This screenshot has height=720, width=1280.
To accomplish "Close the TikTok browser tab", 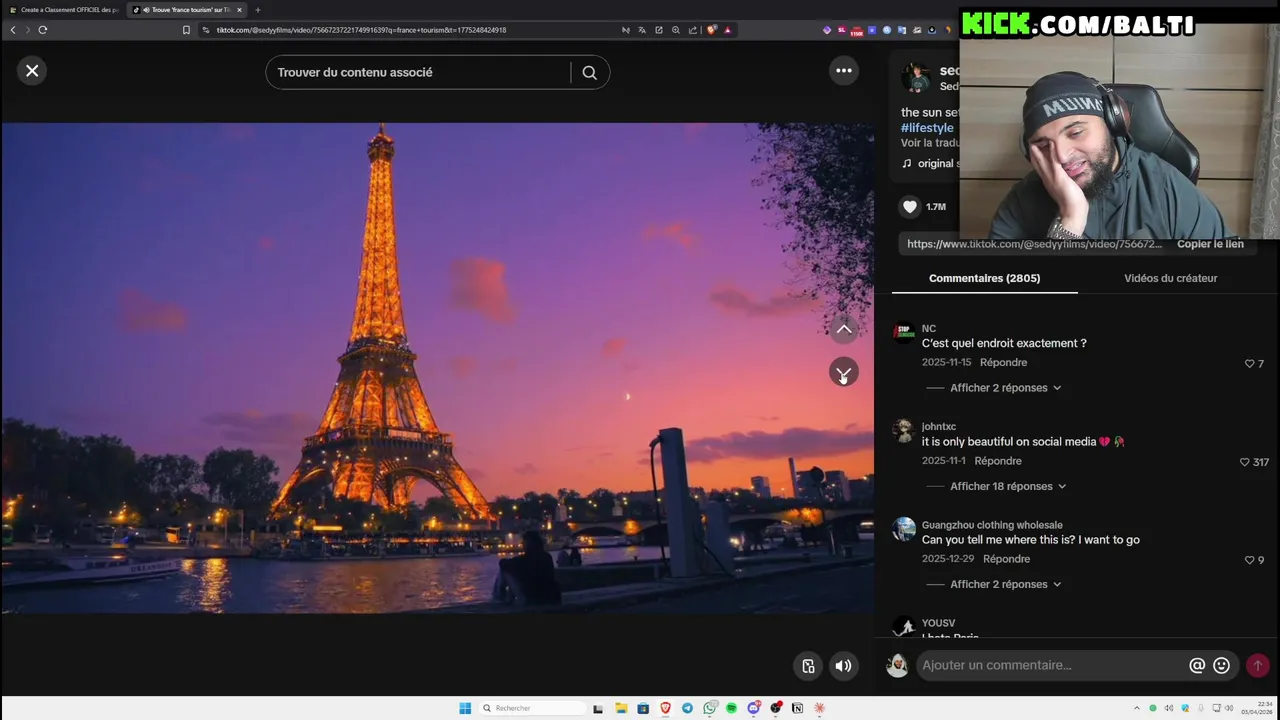I will (x=239, y=10).
